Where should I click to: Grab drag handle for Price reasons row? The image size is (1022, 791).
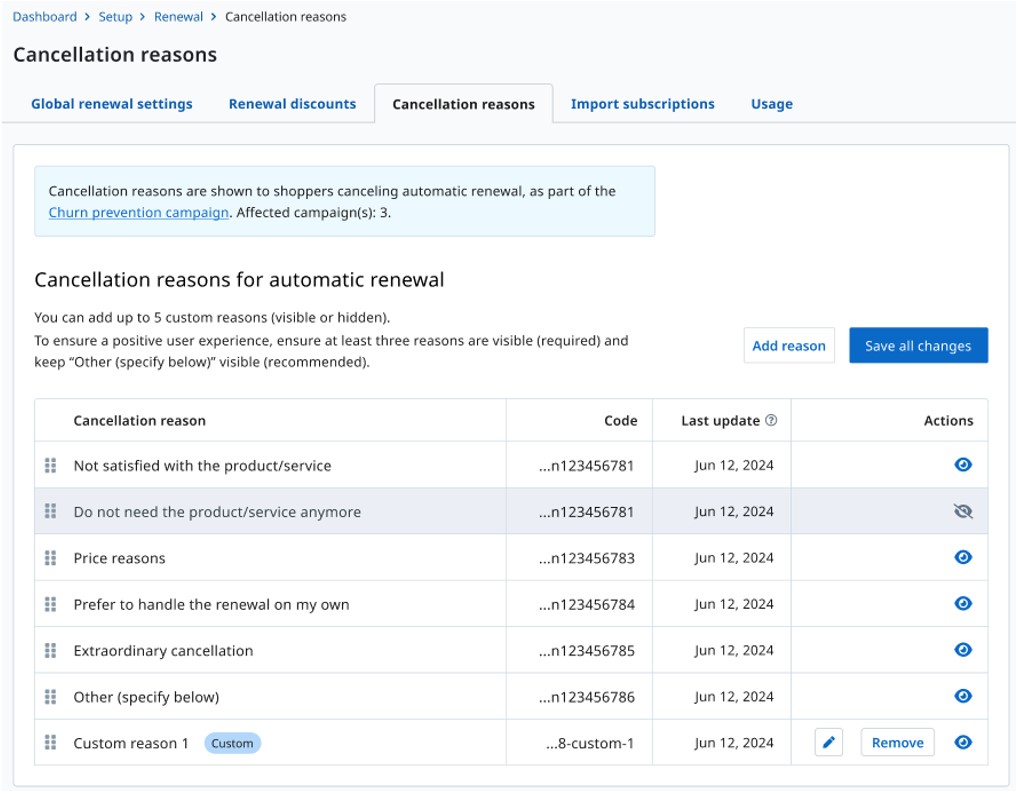(50, 558)
